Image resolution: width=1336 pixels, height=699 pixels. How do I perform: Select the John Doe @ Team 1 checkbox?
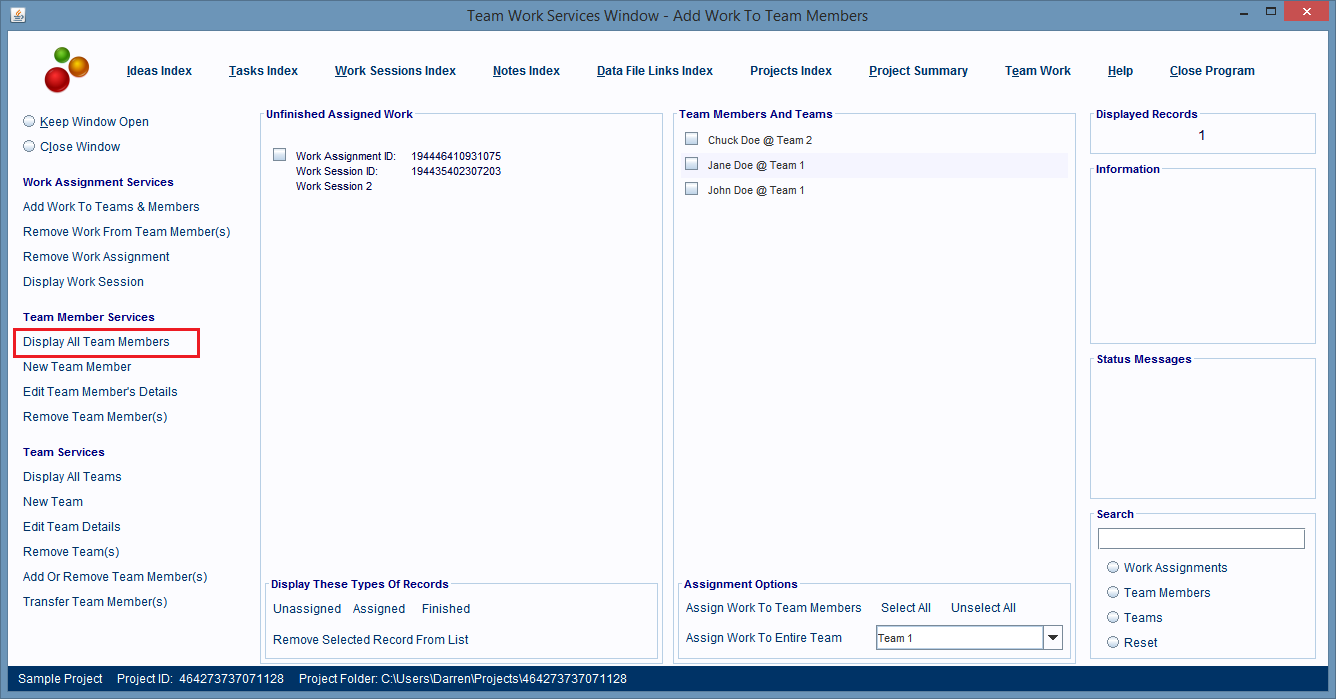pyautogui.click(x=691, y=189)
